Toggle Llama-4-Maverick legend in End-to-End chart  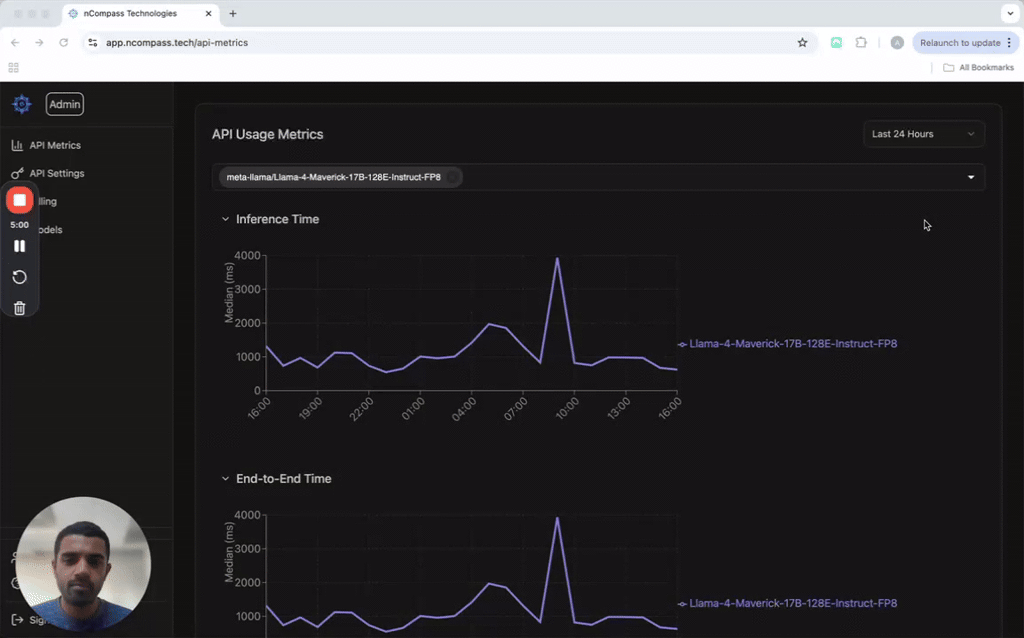point(788,603)
